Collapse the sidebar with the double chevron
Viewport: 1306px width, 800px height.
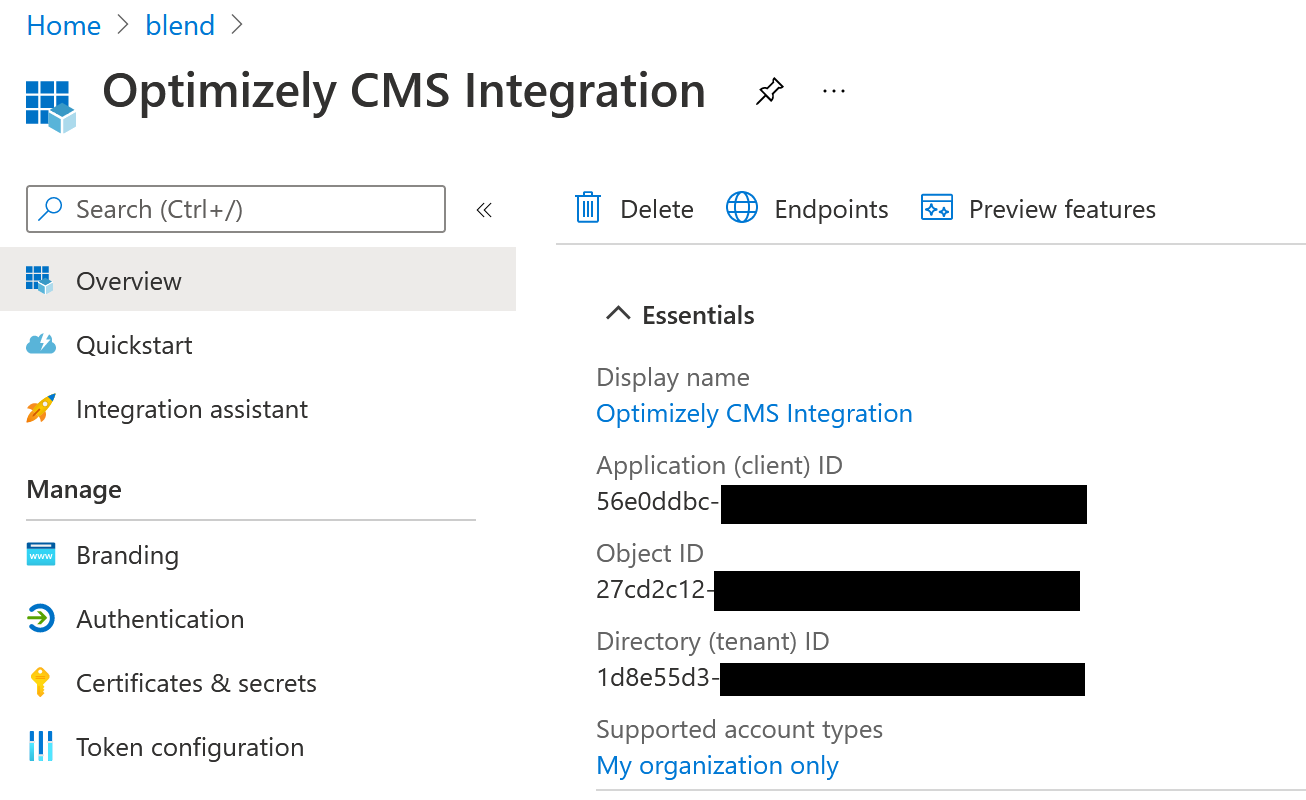484,210
